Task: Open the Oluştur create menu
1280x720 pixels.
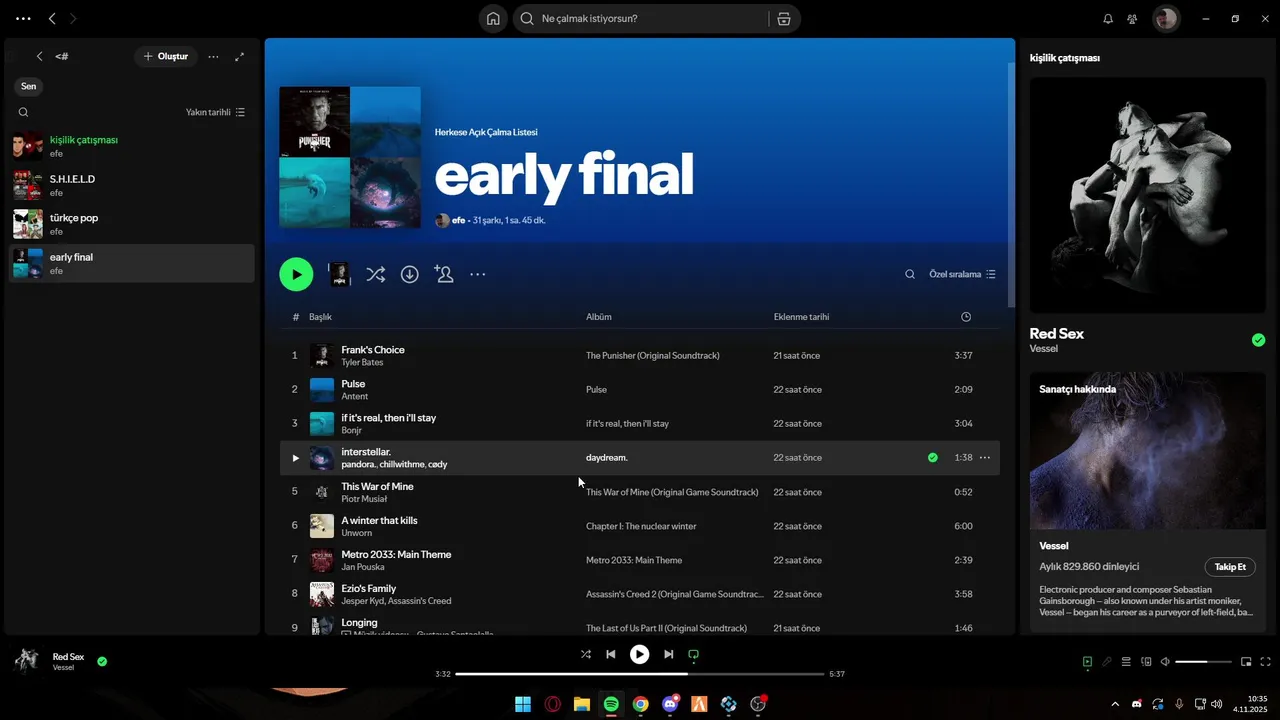Action: point(166,57)
